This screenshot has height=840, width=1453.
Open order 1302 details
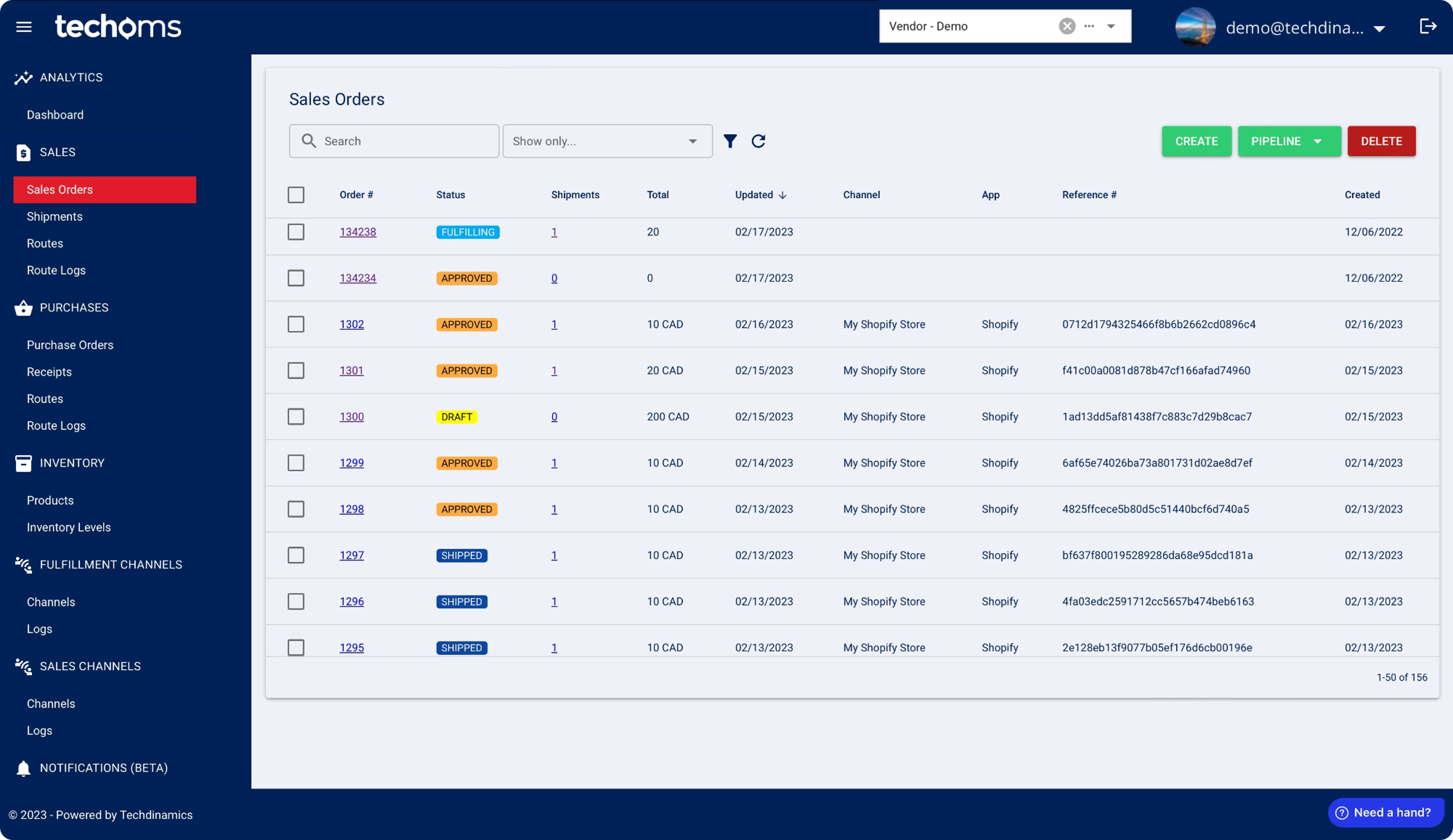click(352, 324)
